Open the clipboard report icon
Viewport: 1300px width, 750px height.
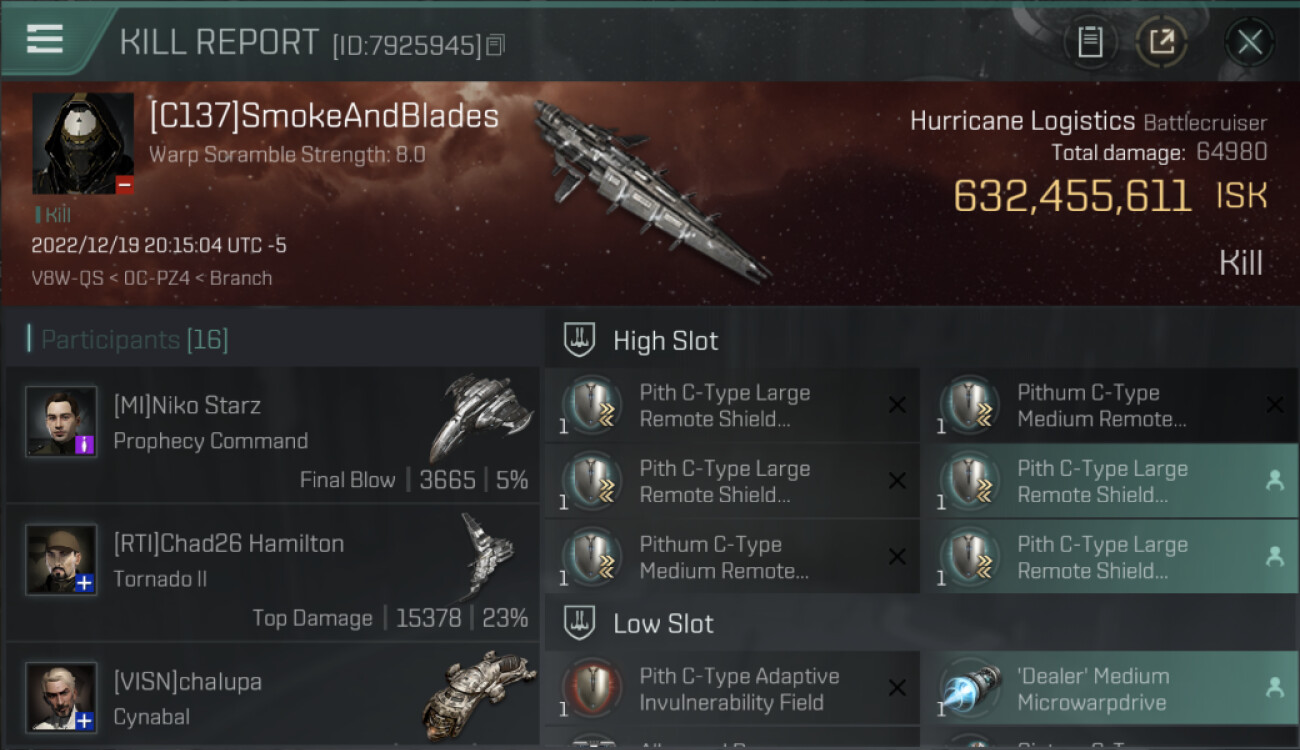click(x=1090, y=42)
